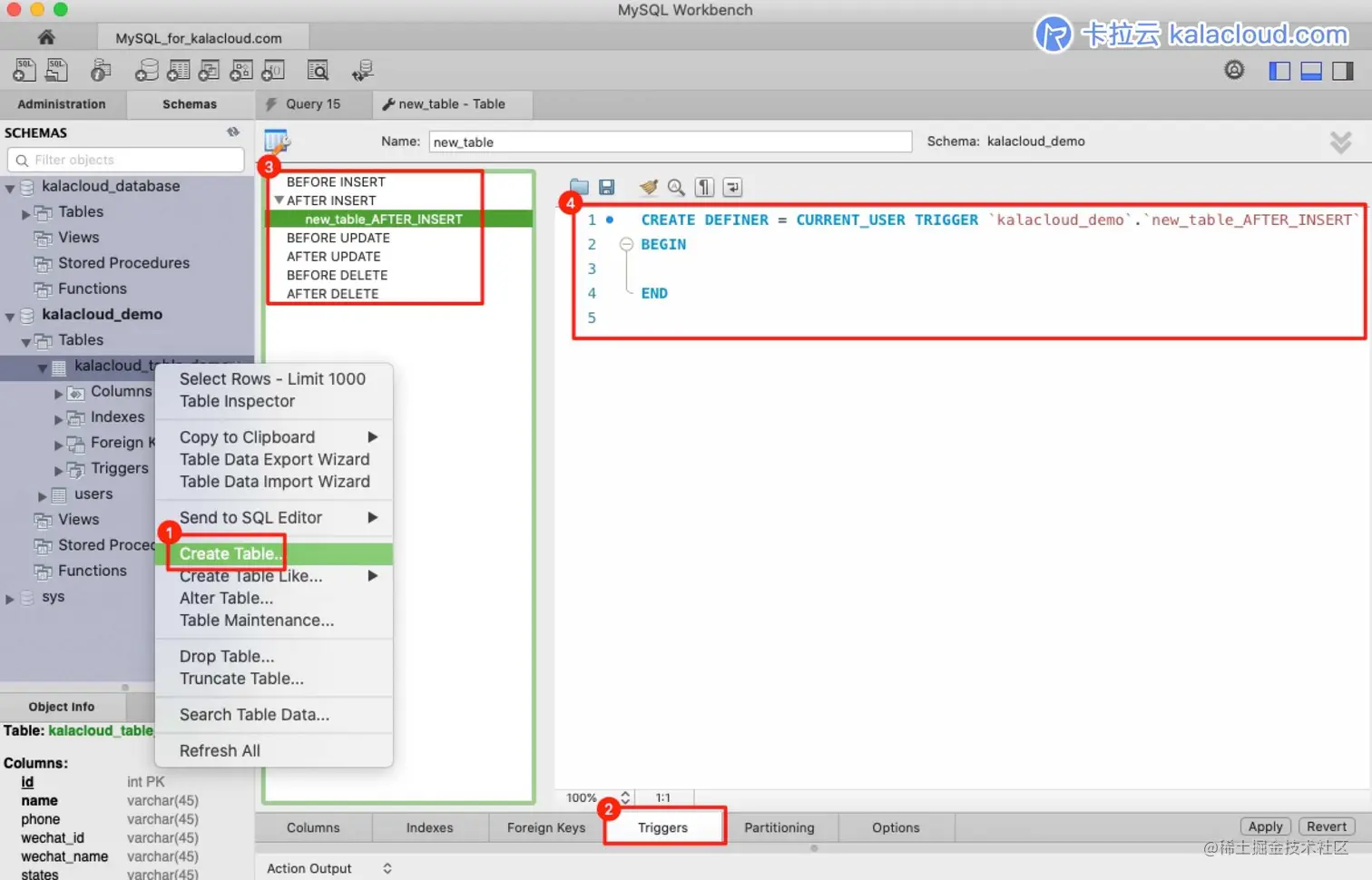
Task: Choose Table Inspector menu entry
Action: pyautogui.click(x=274, y=401)
